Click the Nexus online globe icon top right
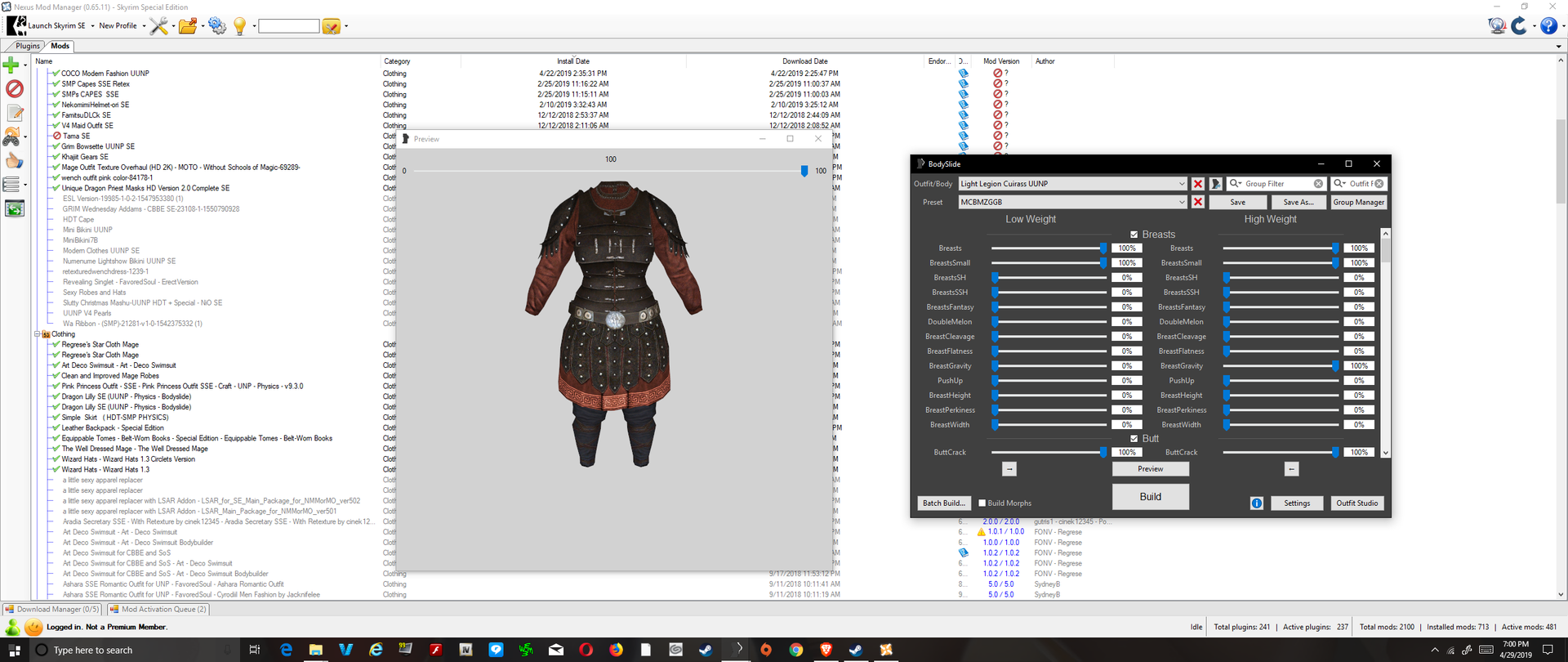 [1497, 25]
